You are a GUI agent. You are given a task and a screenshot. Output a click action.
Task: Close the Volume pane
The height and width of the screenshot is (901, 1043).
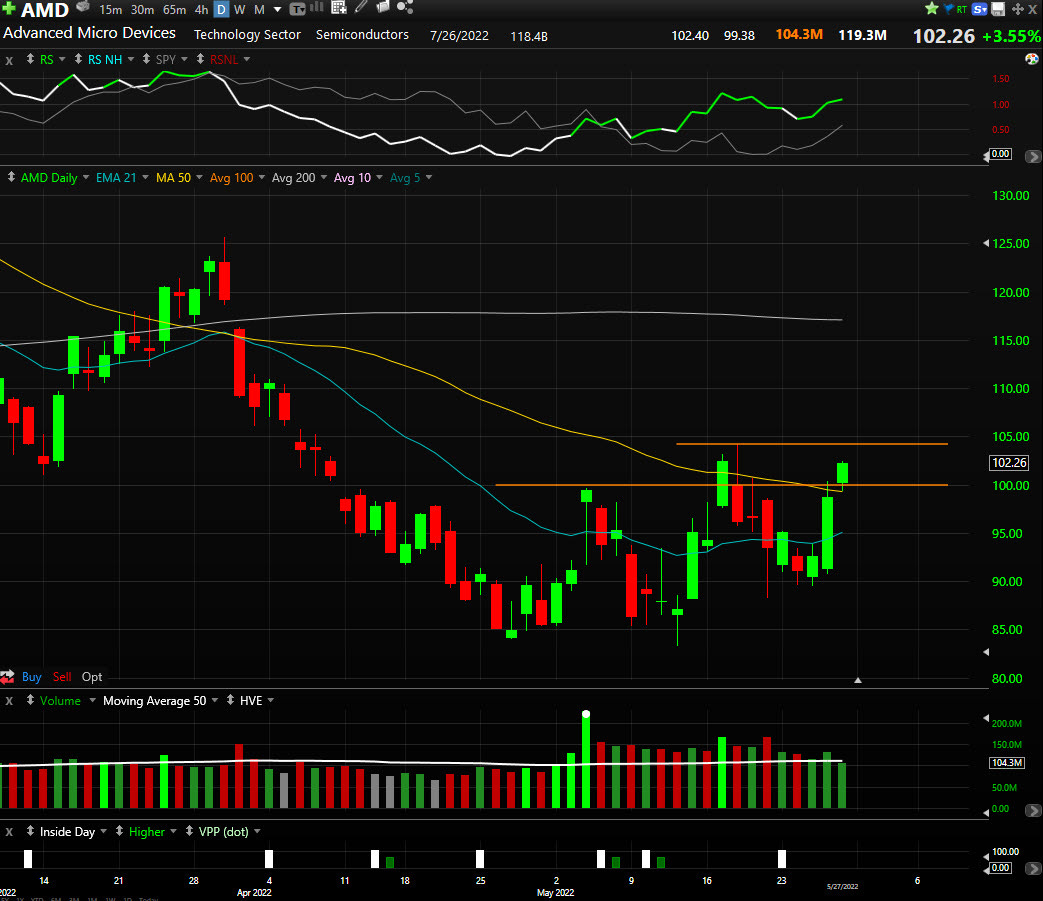click(x=9, y=701)
